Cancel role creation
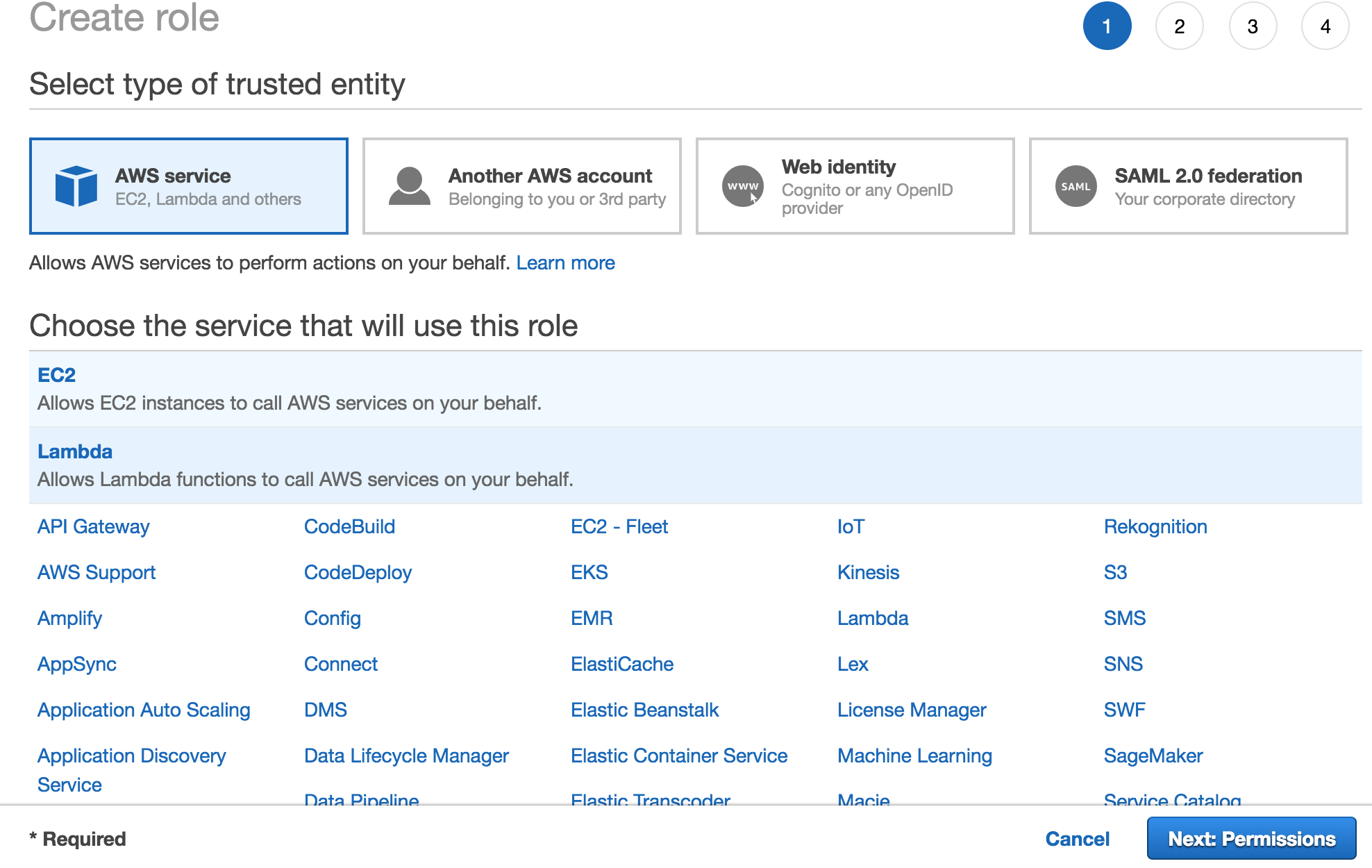1372x868 pixels. (x=1077, y=839)
